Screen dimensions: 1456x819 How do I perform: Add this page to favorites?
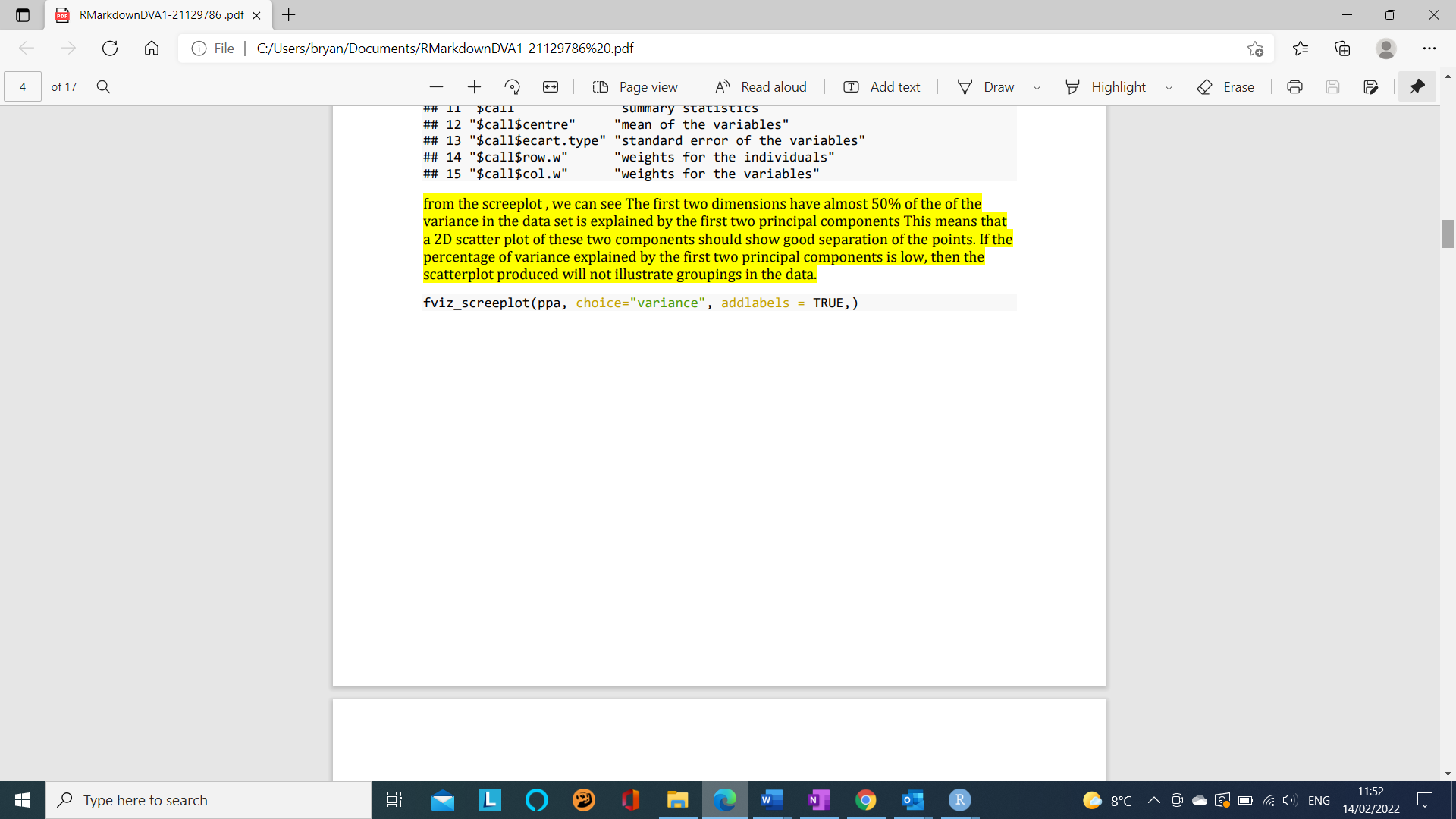click(1255, 49)
